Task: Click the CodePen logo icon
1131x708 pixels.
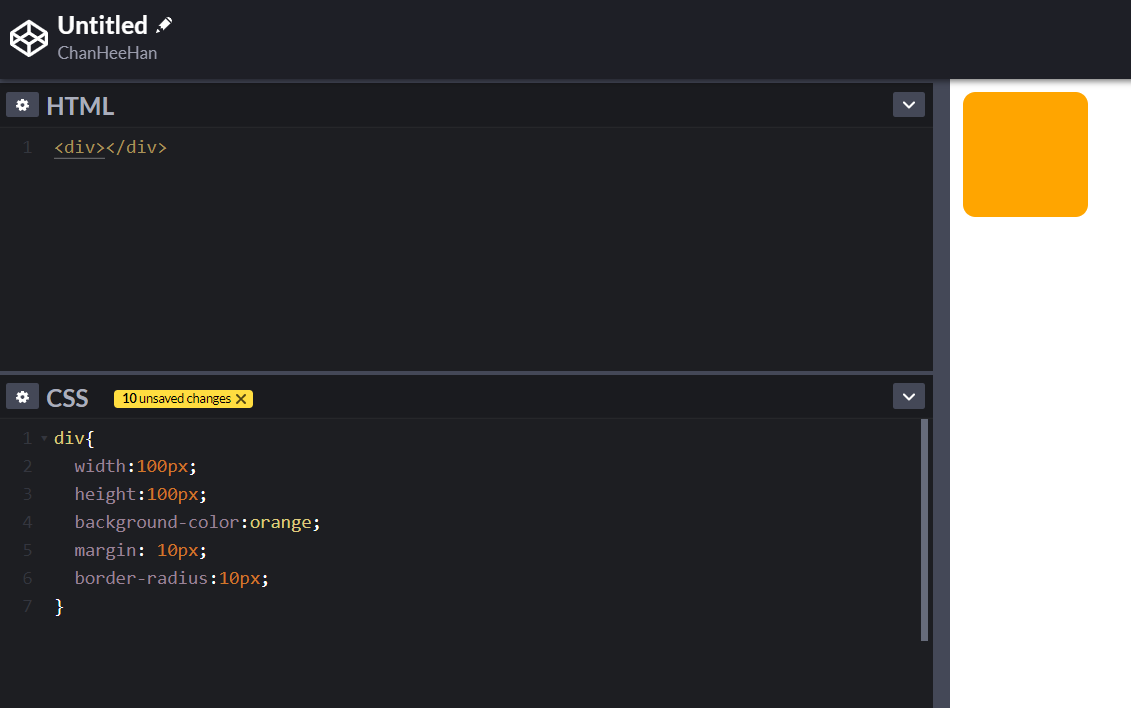Action: click(29, 38)
